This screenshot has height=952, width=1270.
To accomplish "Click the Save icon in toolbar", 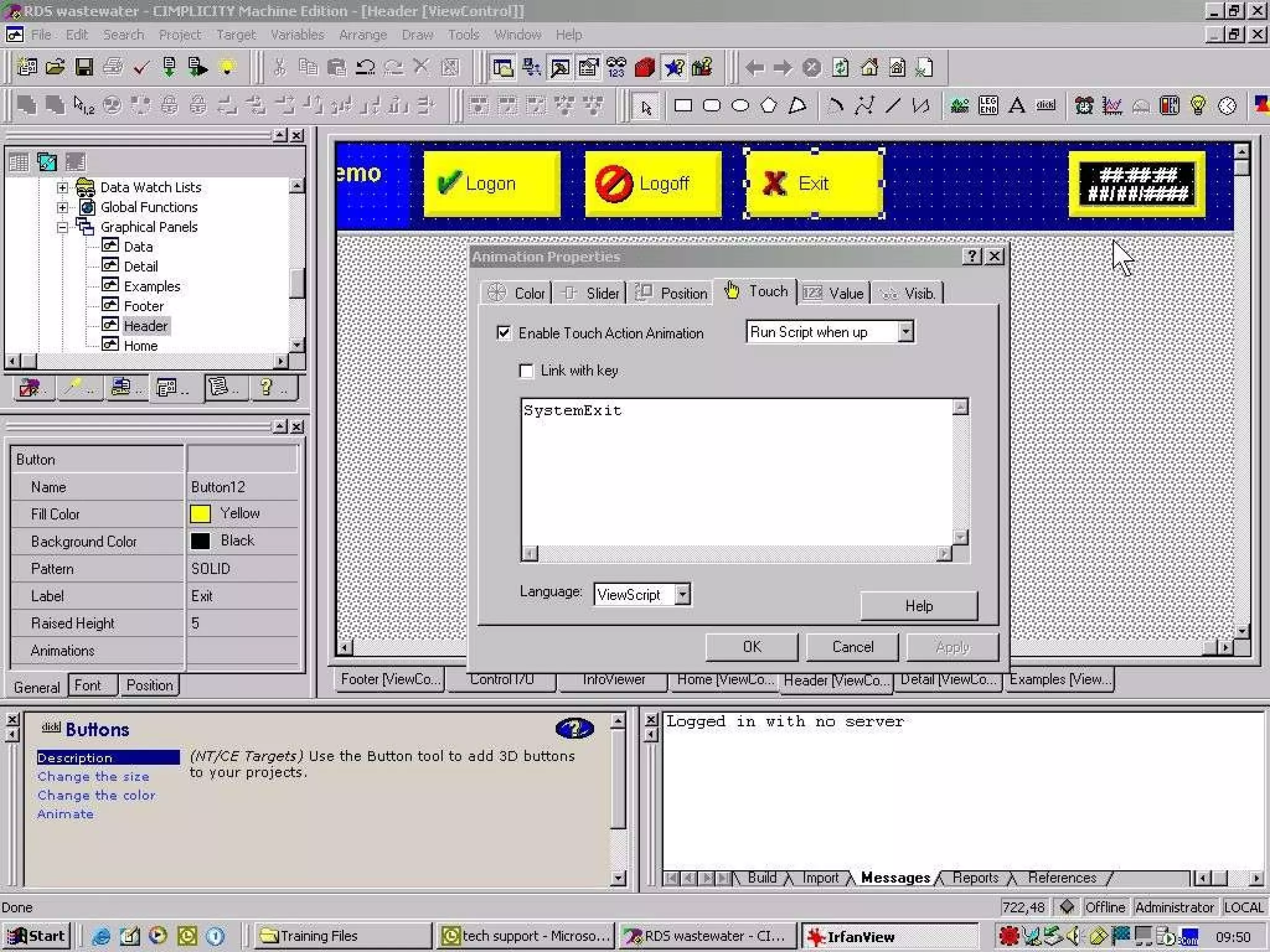I will (84, 67).
